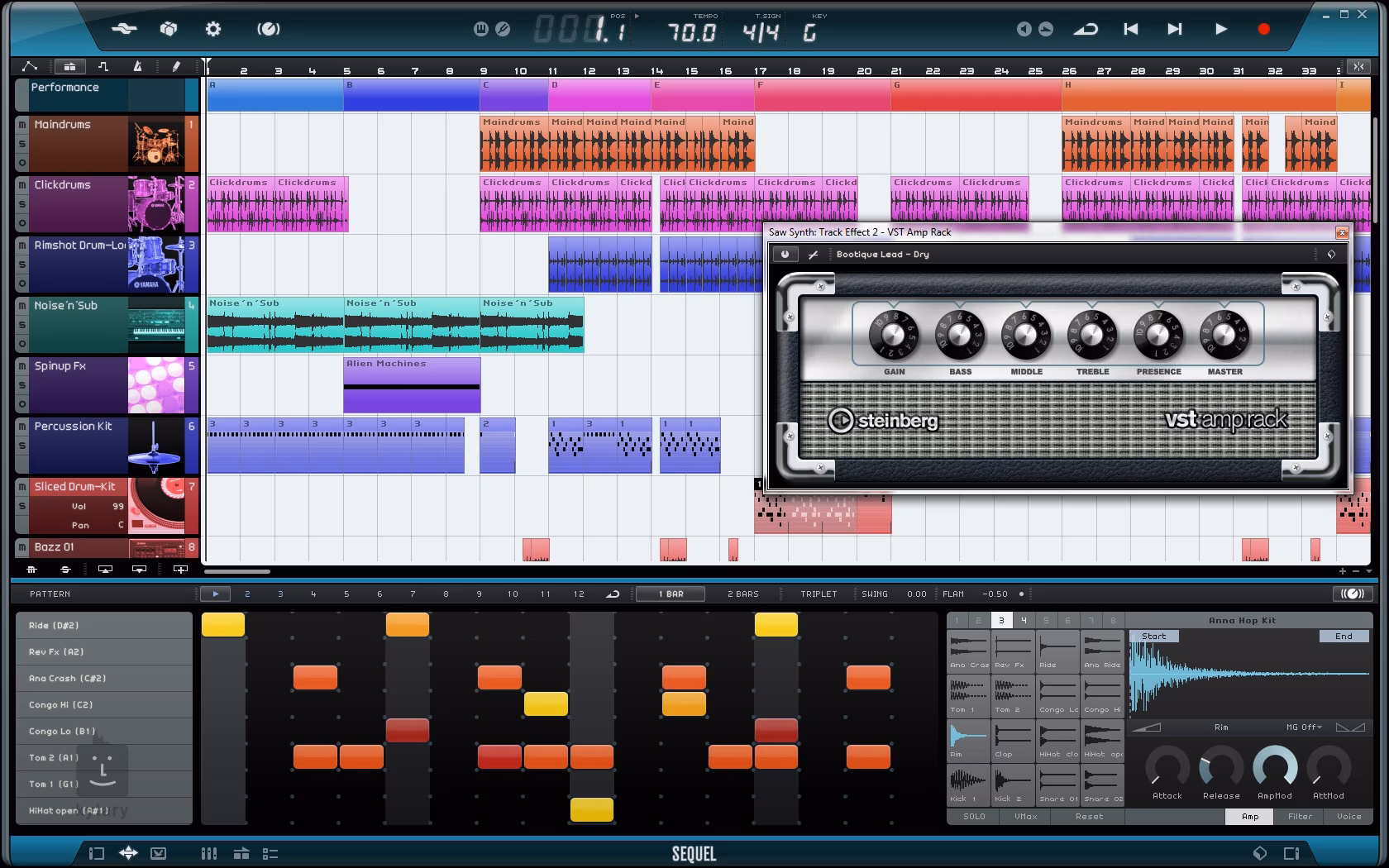Click the Rim drum pad

(968, 738)
